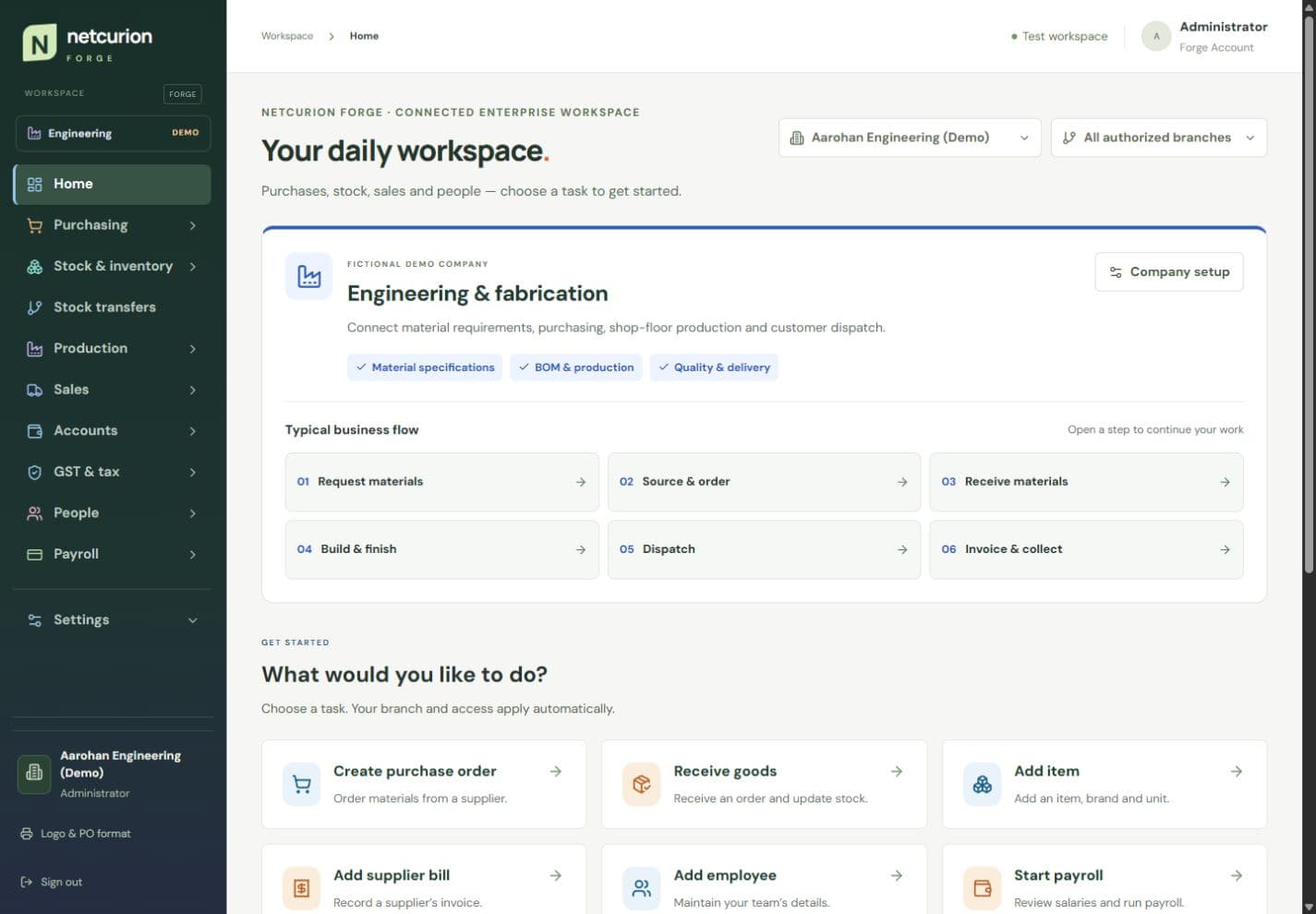Click the Stock & inventory boxes icon
This screenshot has height=914, width=1316.
35,266
